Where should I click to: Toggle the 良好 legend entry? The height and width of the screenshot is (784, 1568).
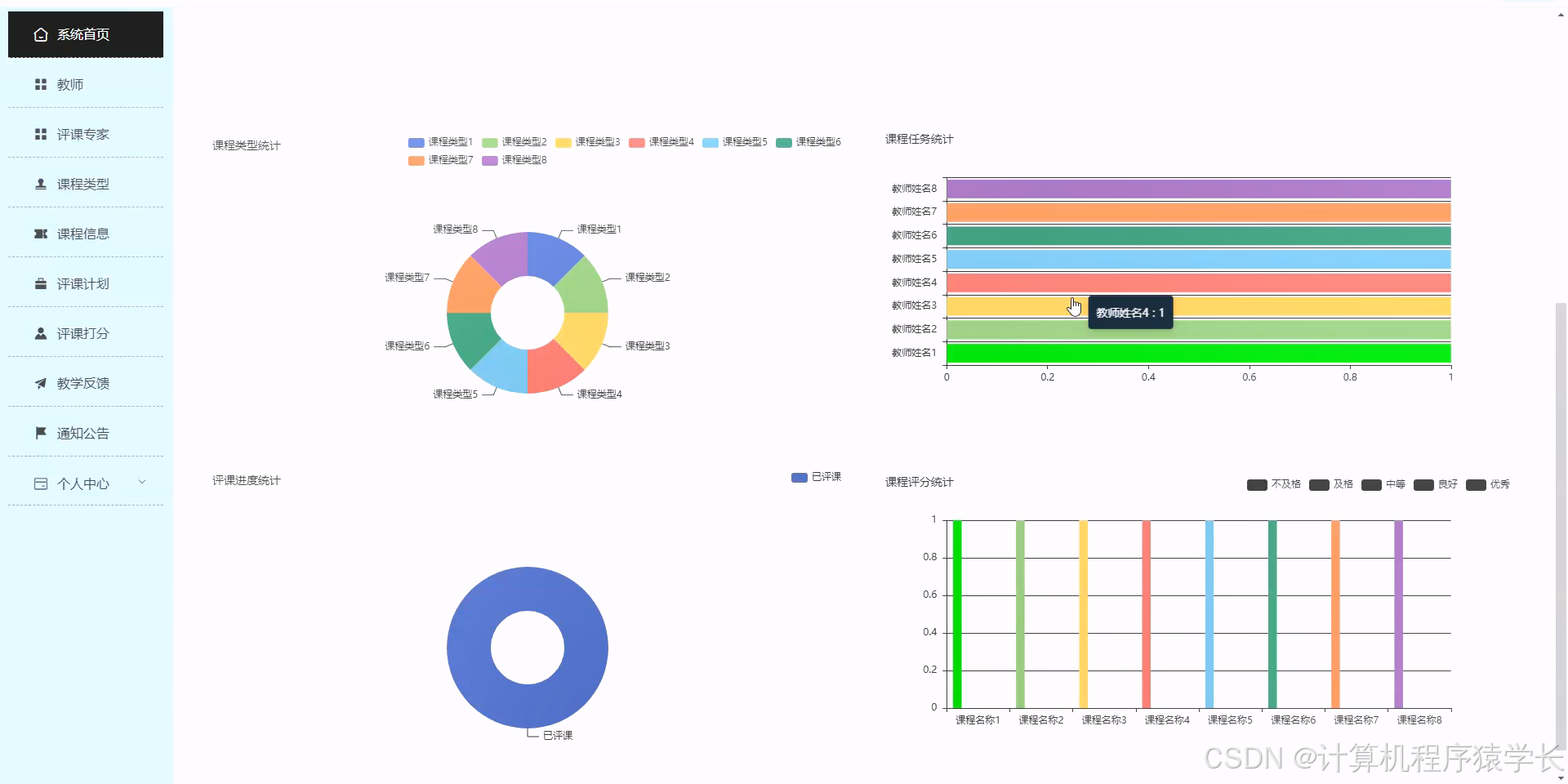coord(1435,484)
